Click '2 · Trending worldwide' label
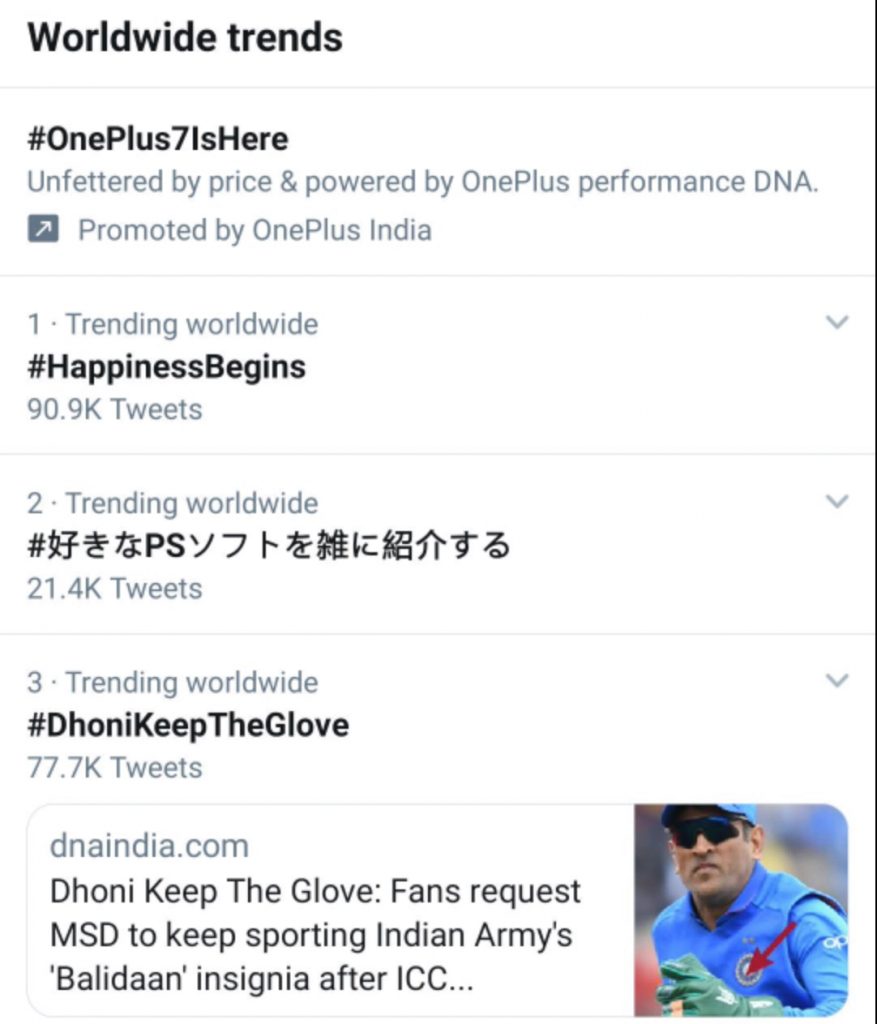Screen dimensions: 877x1024 172,504
